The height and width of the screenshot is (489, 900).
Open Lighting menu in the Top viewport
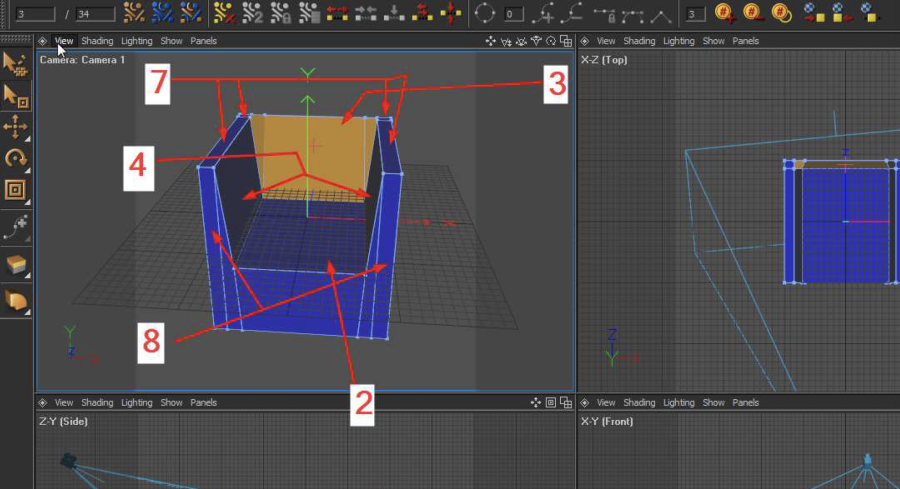[x=678, y=41]
